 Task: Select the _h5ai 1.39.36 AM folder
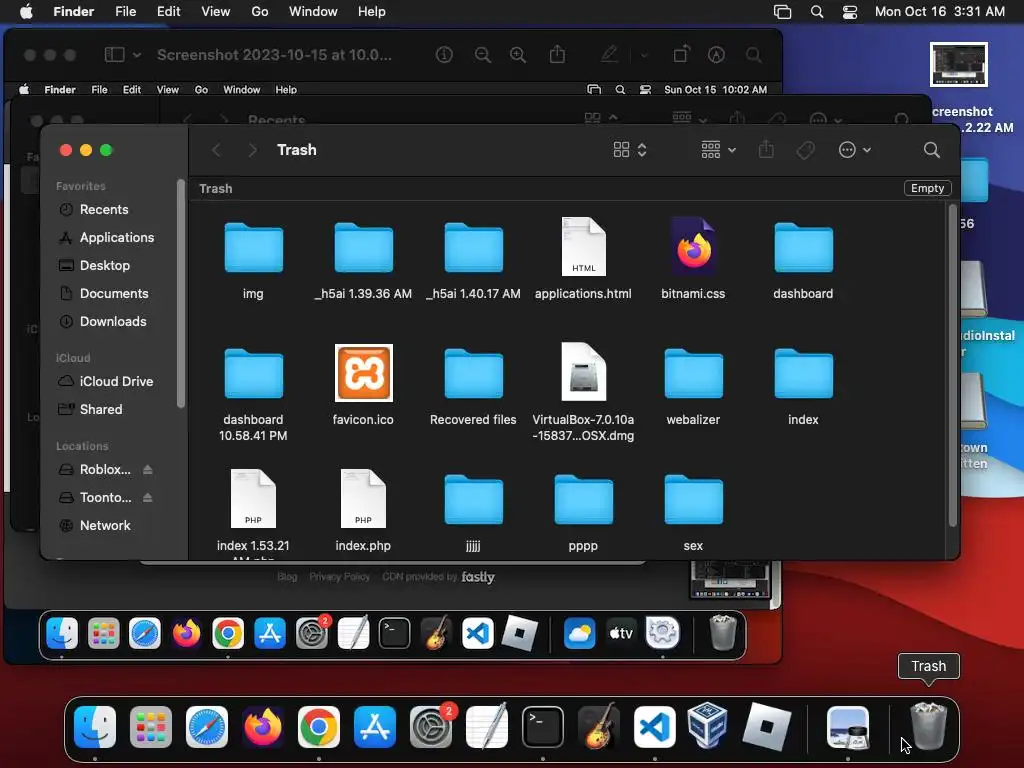pyautogui.click(x=364, y=248)
